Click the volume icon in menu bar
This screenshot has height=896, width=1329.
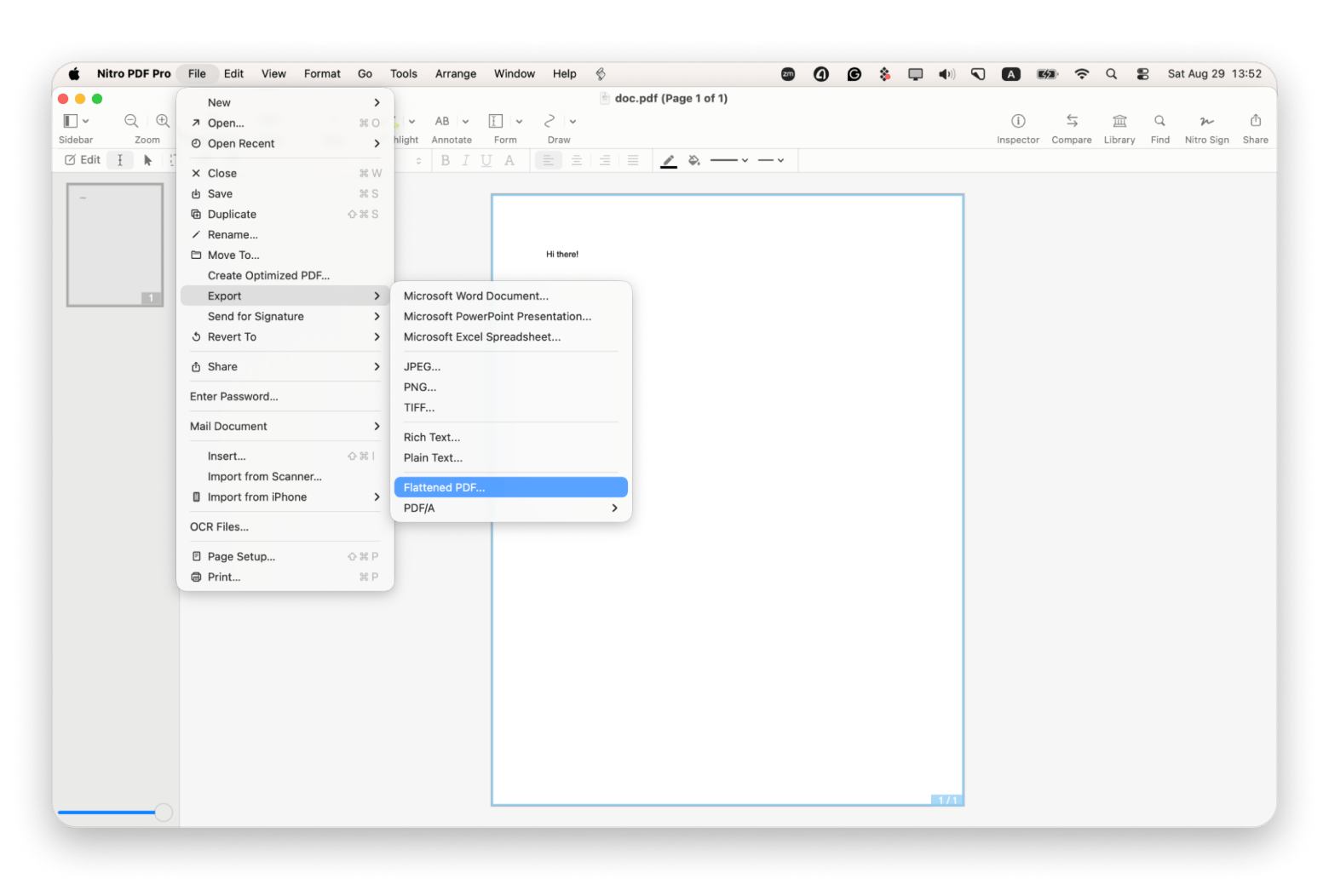tap(946, 74)
